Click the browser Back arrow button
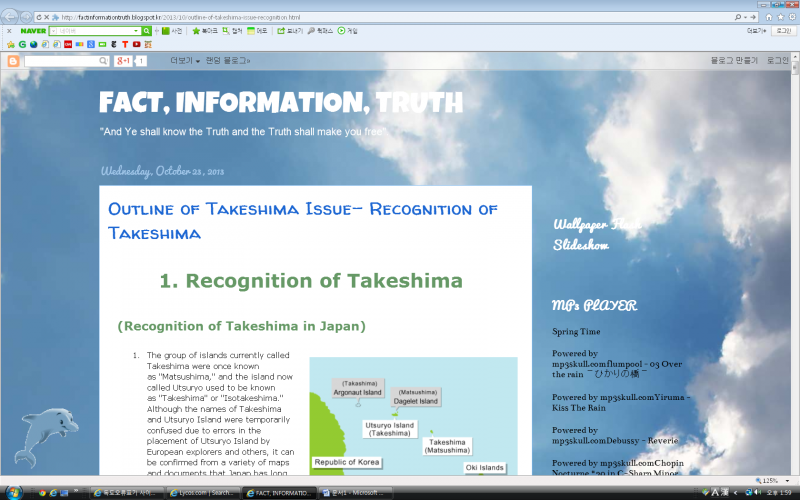 coord(11,17)
